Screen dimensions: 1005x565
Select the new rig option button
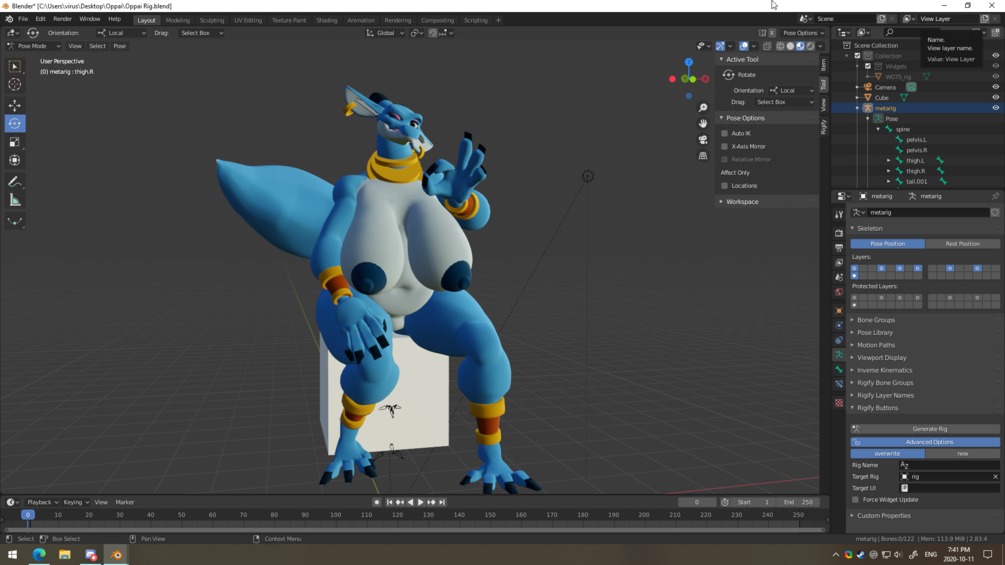pyautogui.click(x=962, y=454)
